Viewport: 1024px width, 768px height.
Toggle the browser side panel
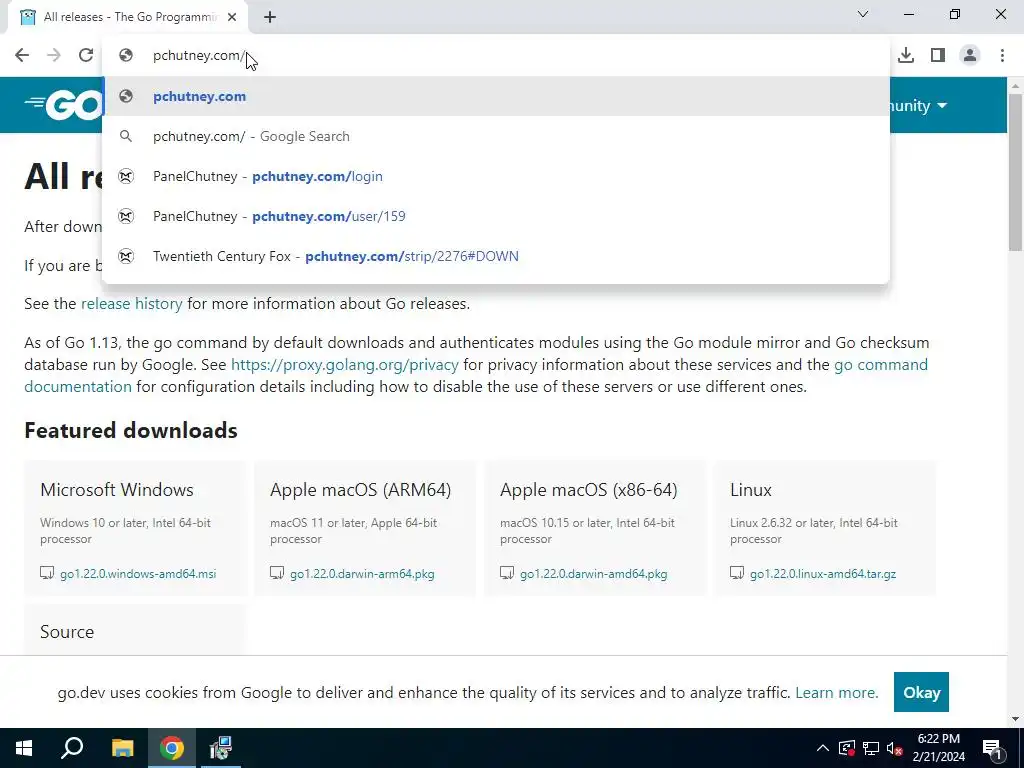[938, 56]
